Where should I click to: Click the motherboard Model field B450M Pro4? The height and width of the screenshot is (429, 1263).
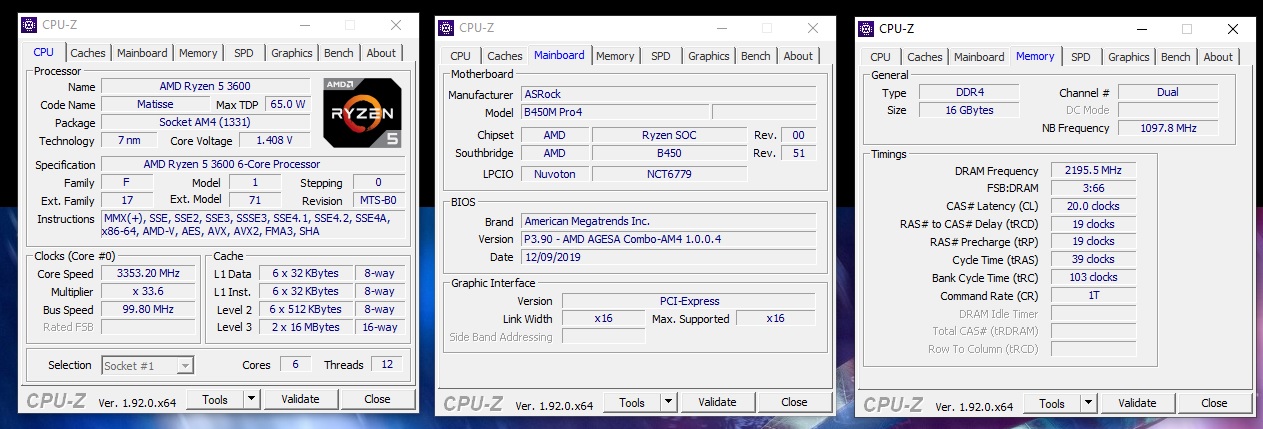614,112
